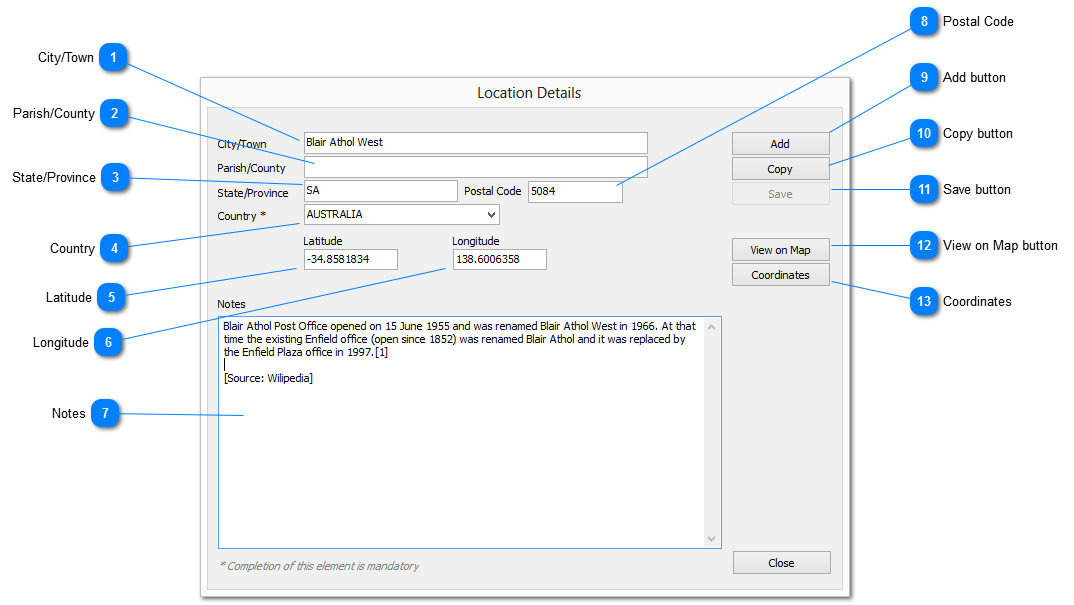Viewport: 1074px width, 605px height.
Task: Click the Coordinates button
Action: 780,275
